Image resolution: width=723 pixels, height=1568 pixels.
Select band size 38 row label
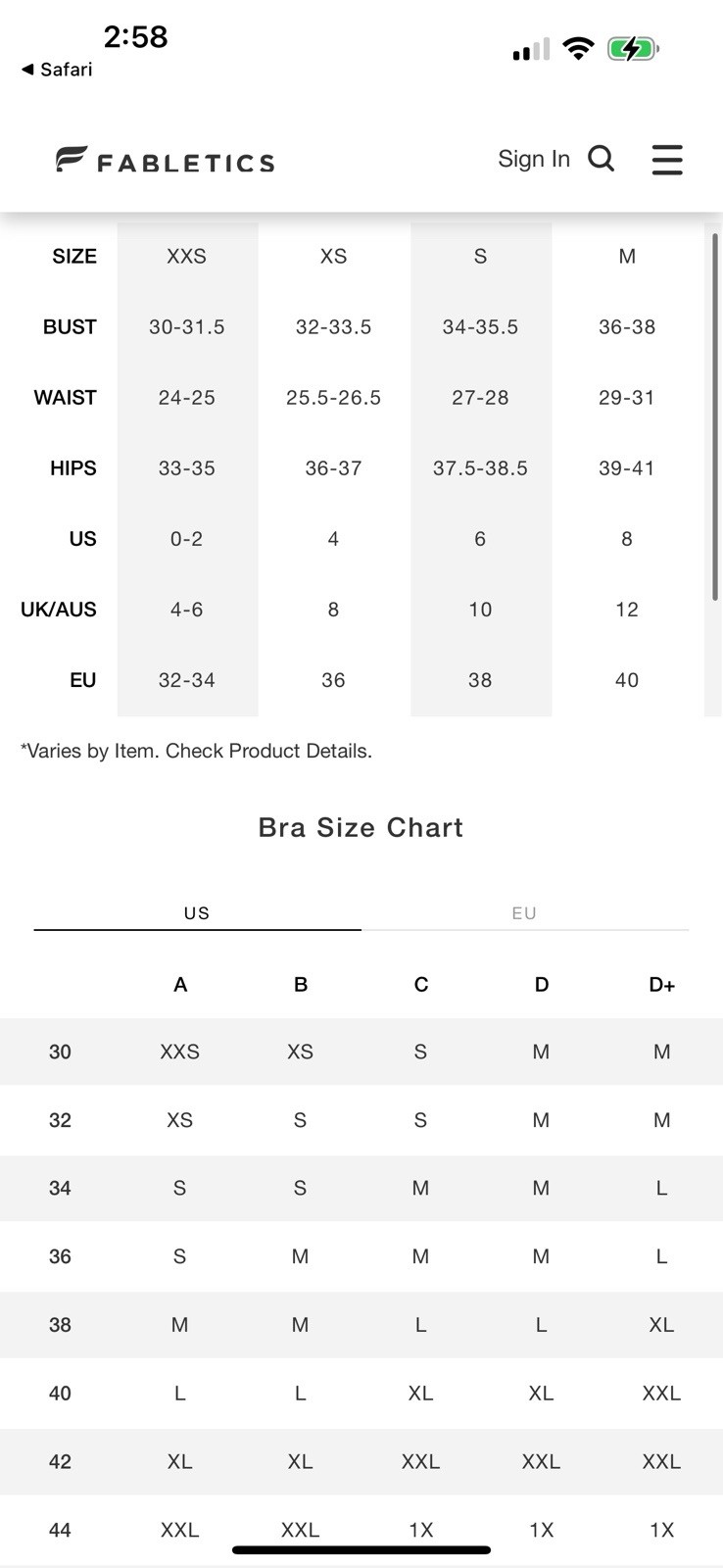[60, 1325]
